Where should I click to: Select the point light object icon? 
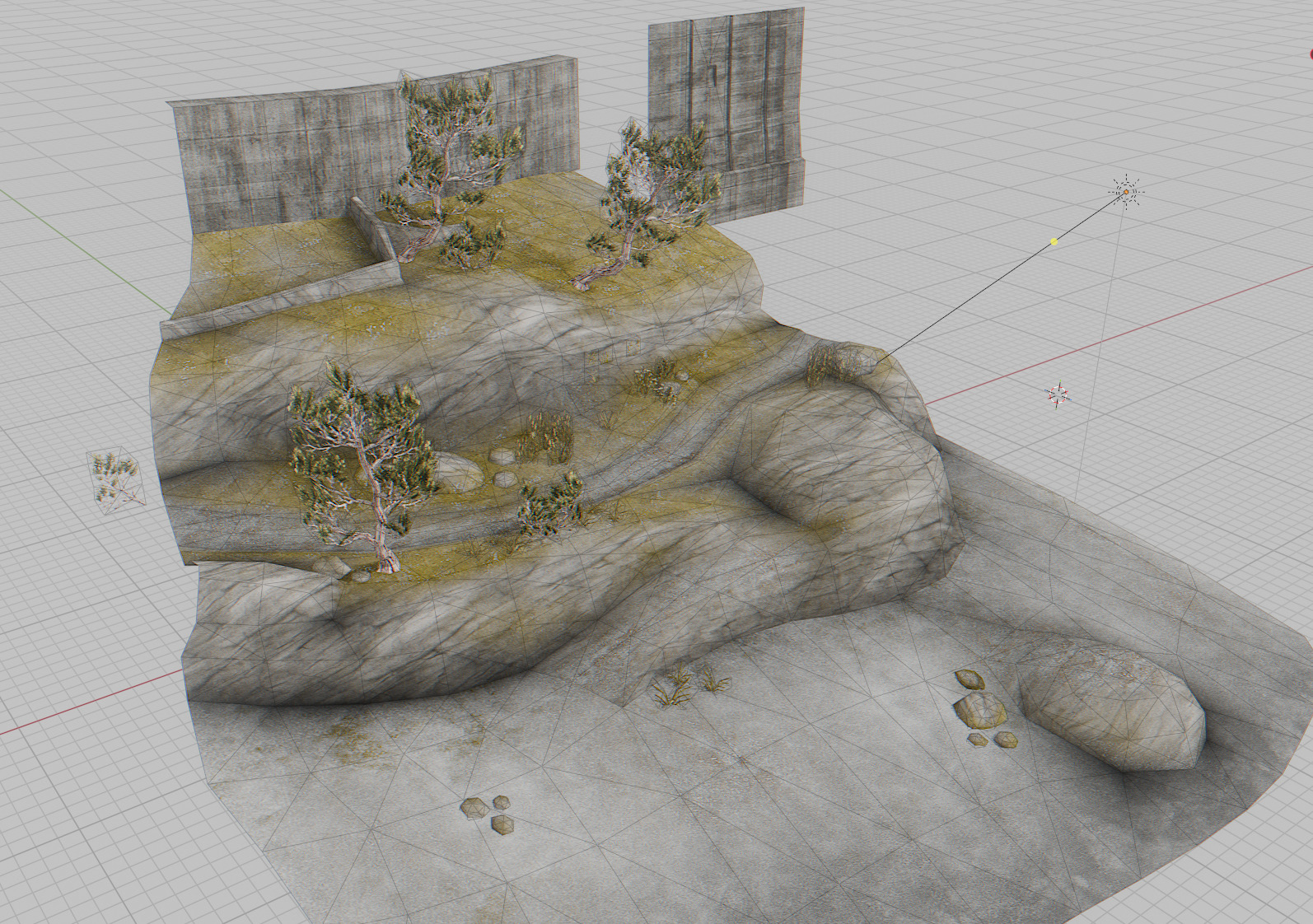1125,193
